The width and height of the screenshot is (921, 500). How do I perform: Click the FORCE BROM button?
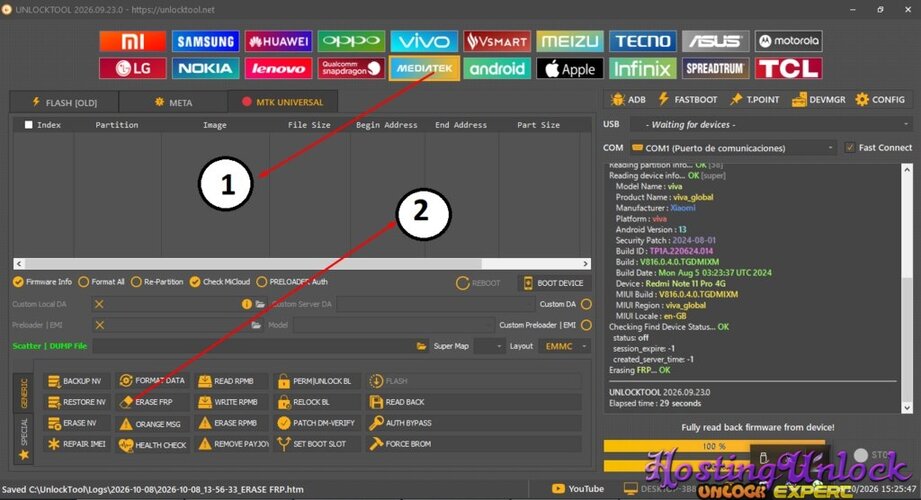point(473,444)
